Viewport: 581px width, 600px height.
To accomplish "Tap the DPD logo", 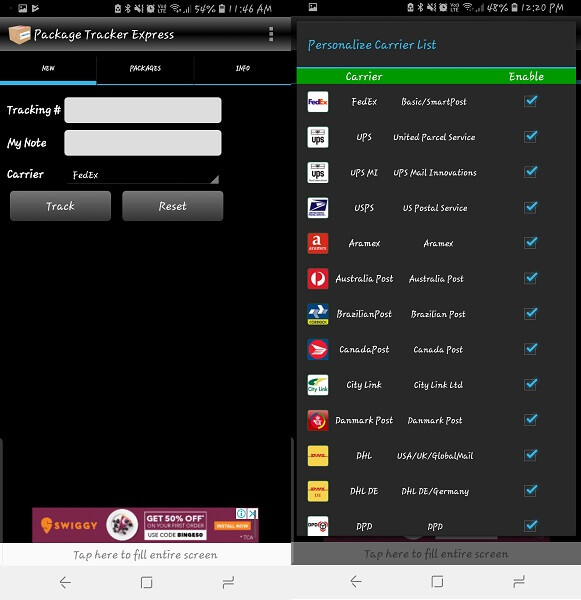I will [x=318, y=526].
